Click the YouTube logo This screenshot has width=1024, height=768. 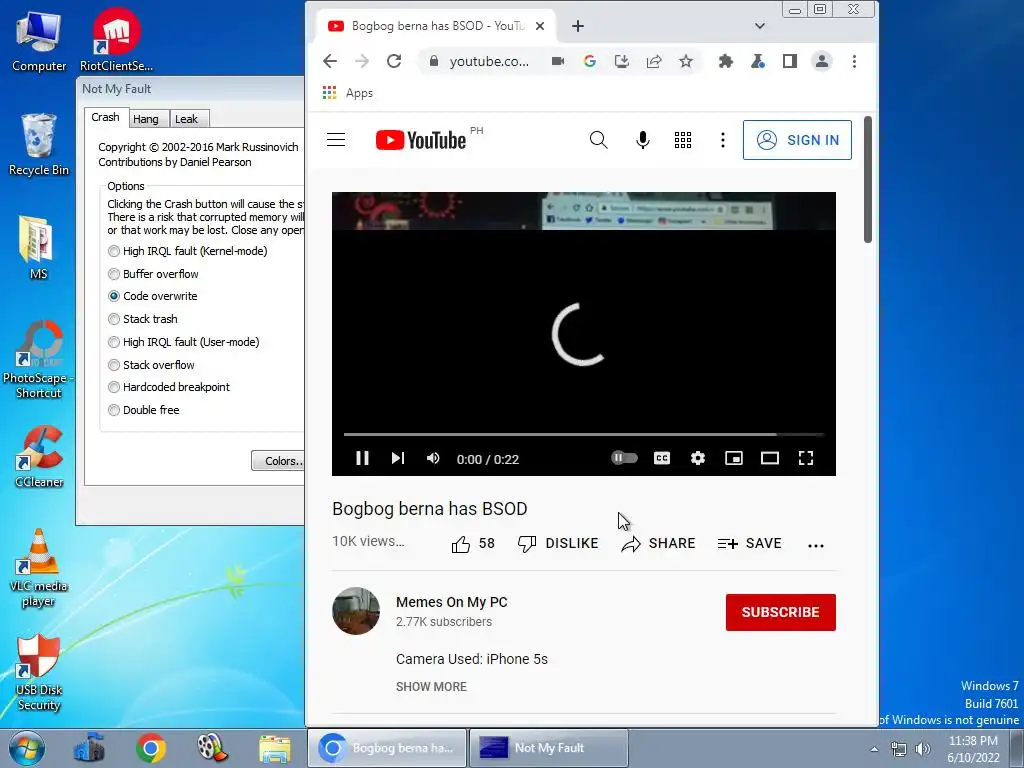coord(421,140)
